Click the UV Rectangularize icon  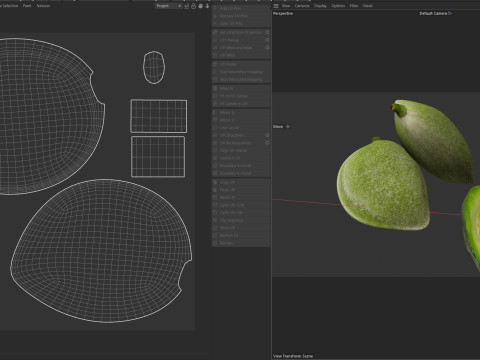click(x=215, y=143)
